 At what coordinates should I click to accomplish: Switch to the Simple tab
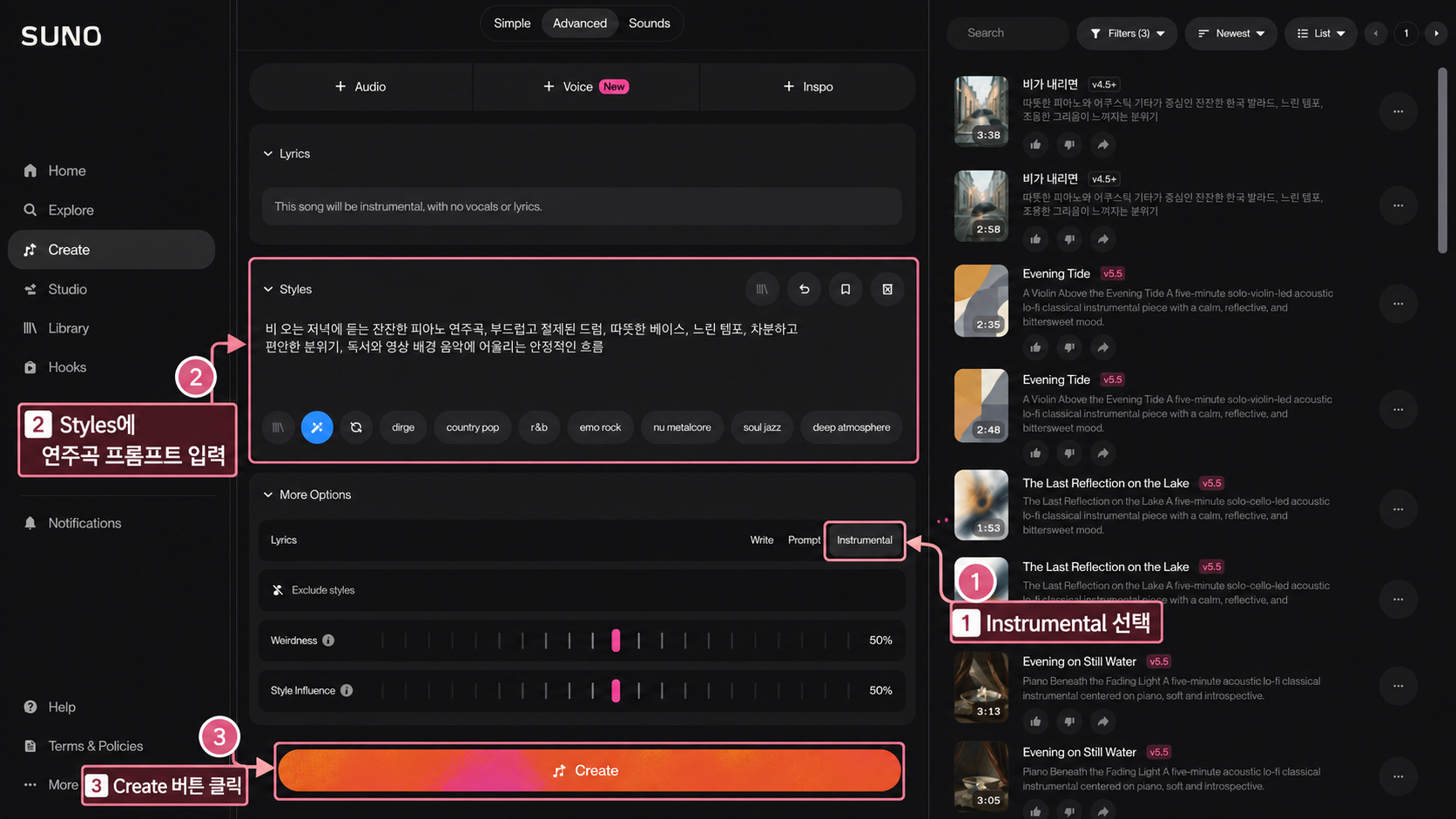point(512,23)
